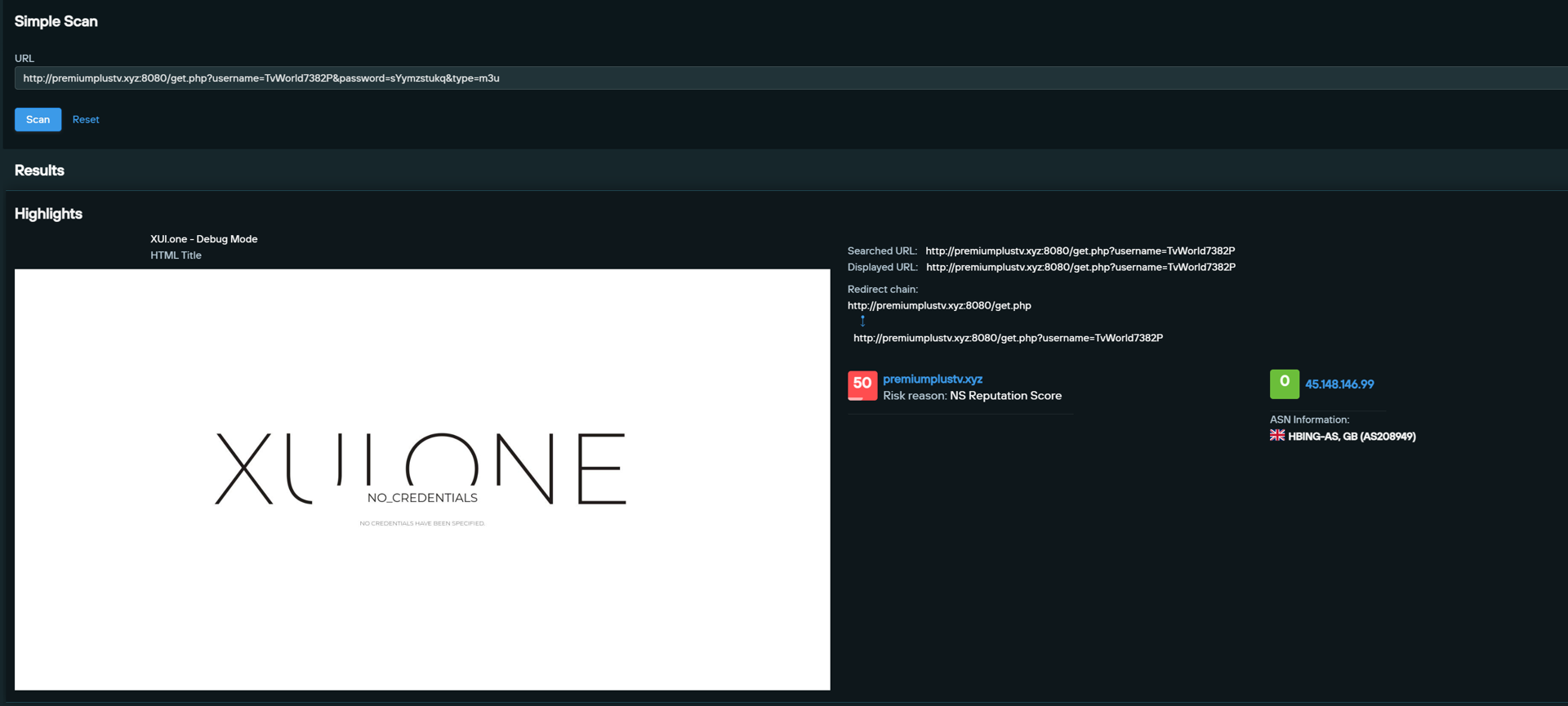Open the premiumplustv.xyz domain link
Image resolution: width=1568 pixels, height=706 pixels.
933,379
